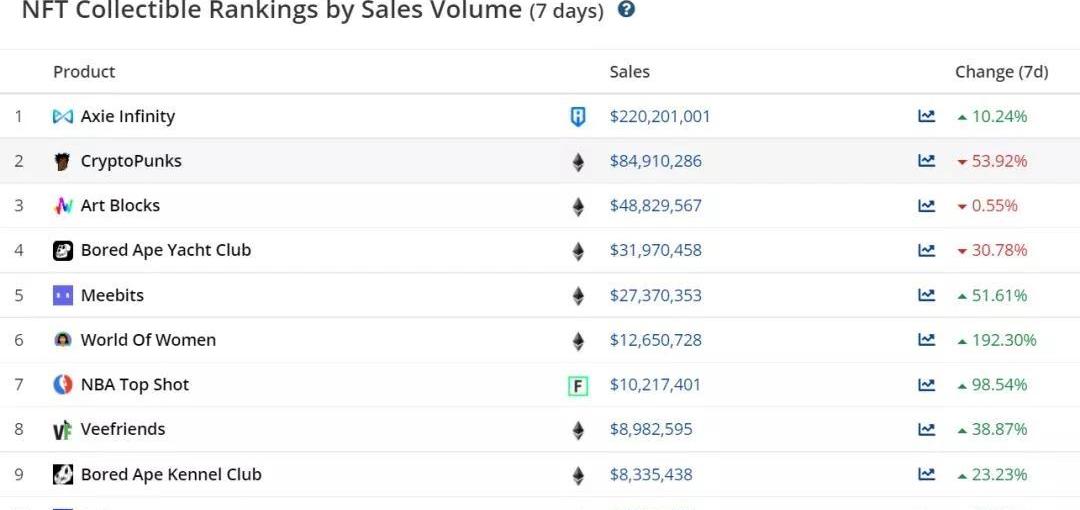Open the CryptoPunks product link
This screenshot has width=1080, height=510.
[131, 161]
